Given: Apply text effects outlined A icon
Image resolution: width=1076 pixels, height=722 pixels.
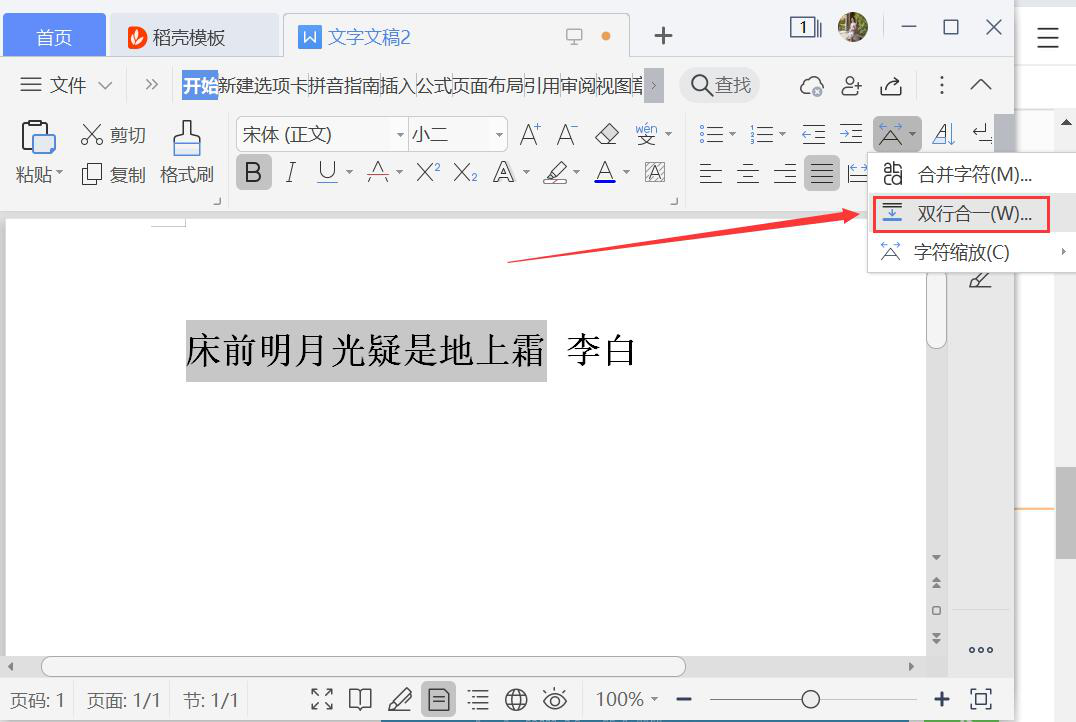Looking at the screenshot, I should (503, 172).
